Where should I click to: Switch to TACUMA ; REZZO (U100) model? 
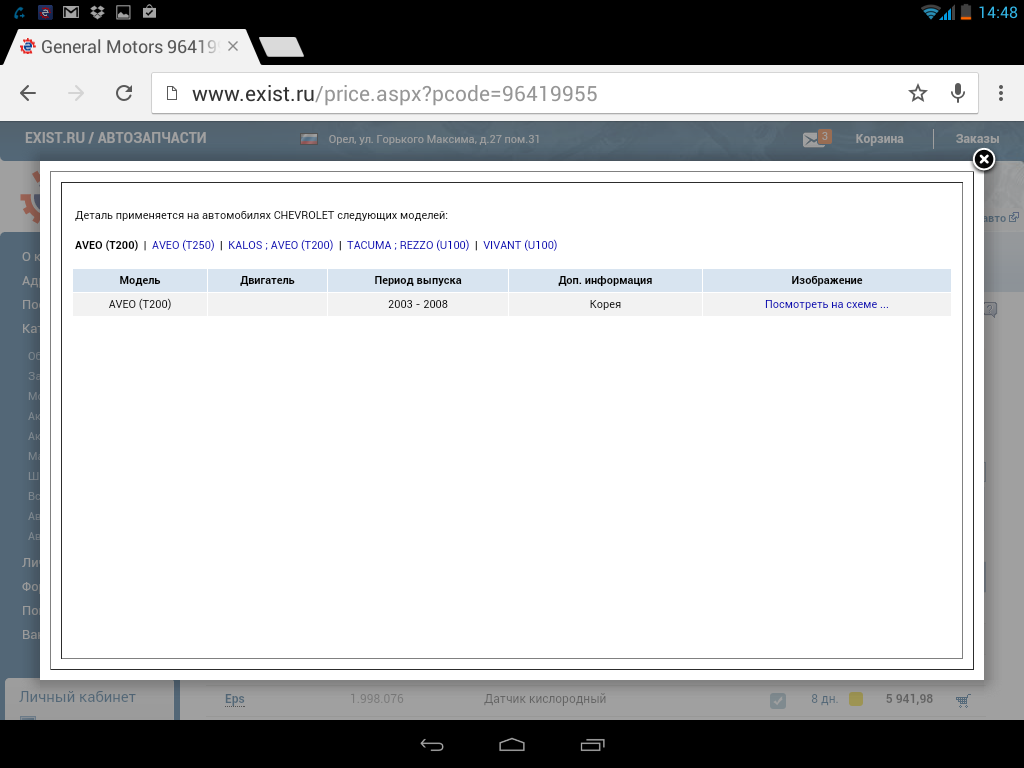[x=408, y=246]
